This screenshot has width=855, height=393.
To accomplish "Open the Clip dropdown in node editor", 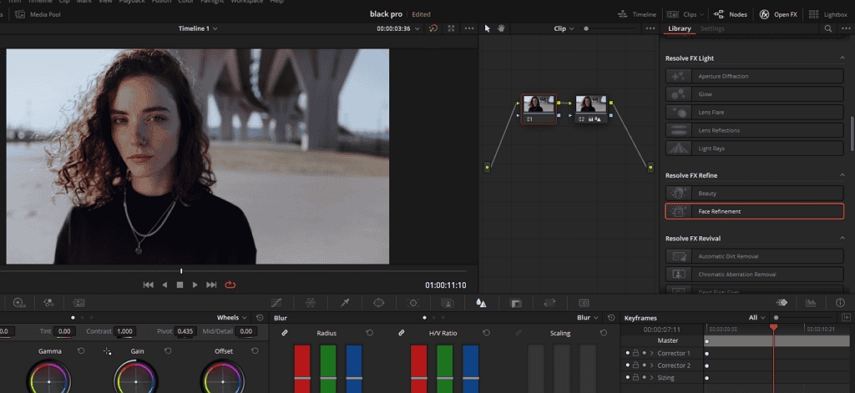I will [564, 28].
